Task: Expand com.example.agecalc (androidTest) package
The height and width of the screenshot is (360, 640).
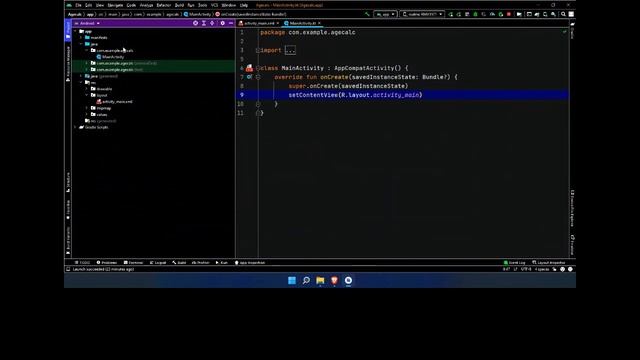Action: coord(87,63)
